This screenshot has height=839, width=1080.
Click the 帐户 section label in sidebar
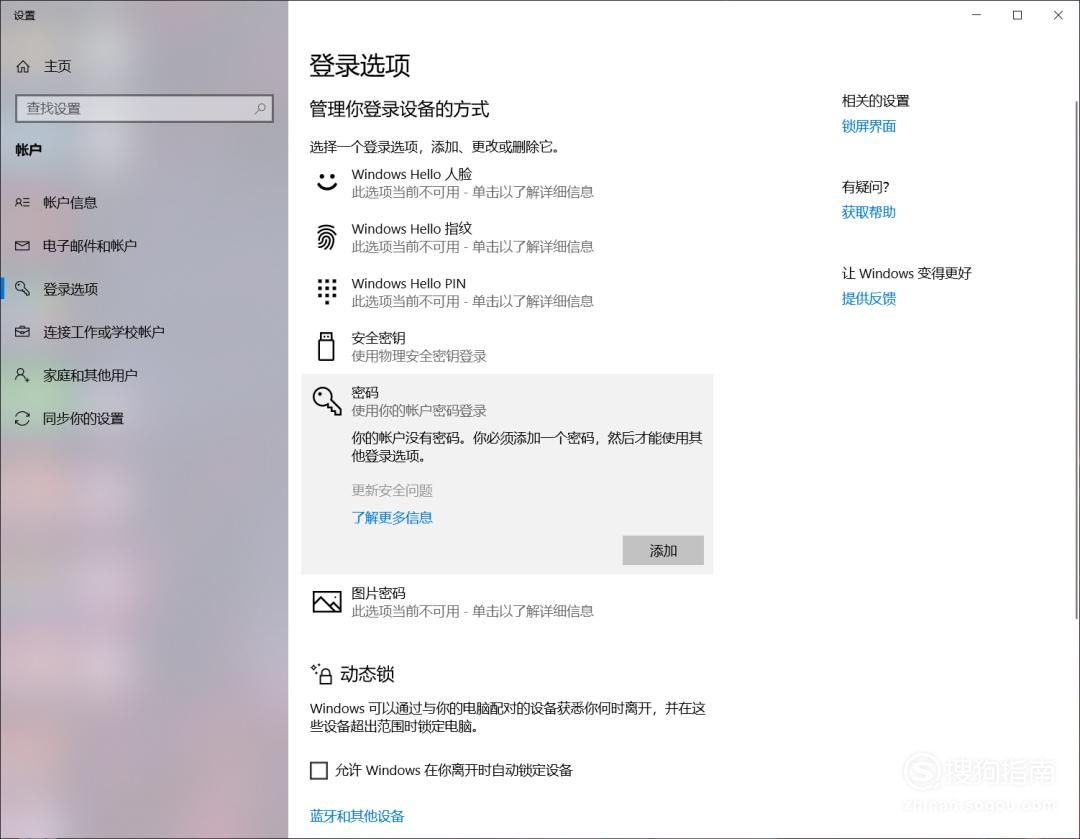(x=28, y=149)
